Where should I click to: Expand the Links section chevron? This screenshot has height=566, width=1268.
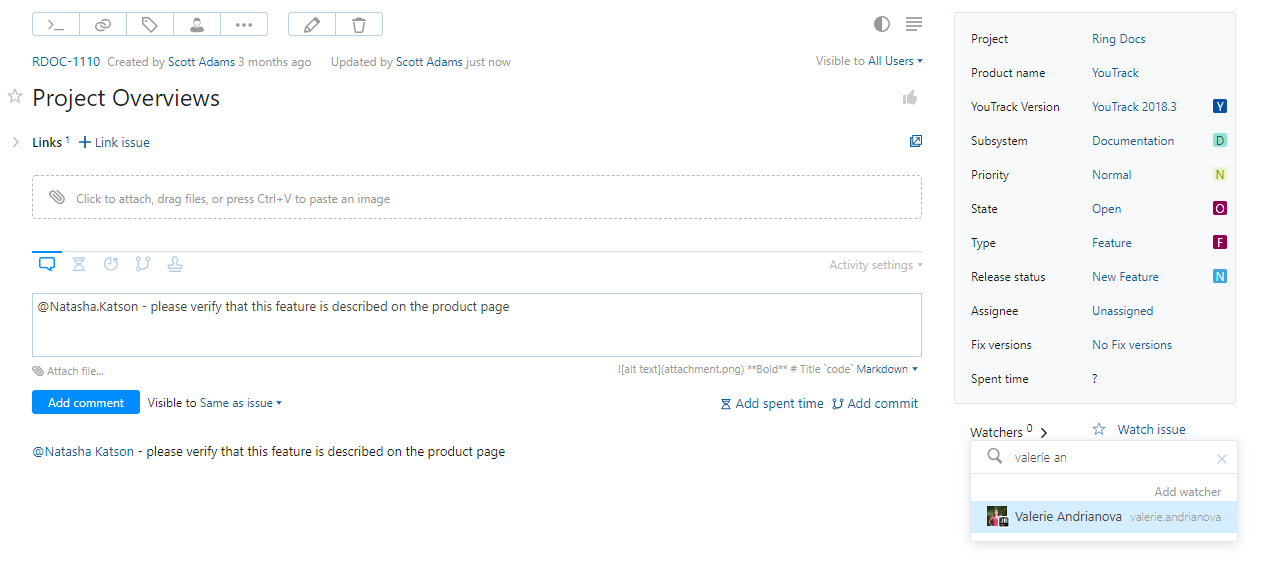pos(15,142)
